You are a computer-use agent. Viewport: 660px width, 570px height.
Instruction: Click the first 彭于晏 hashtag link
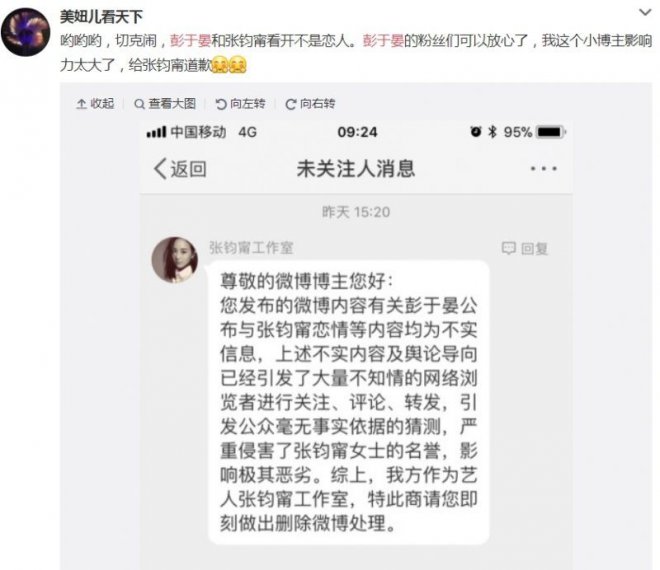190,40
